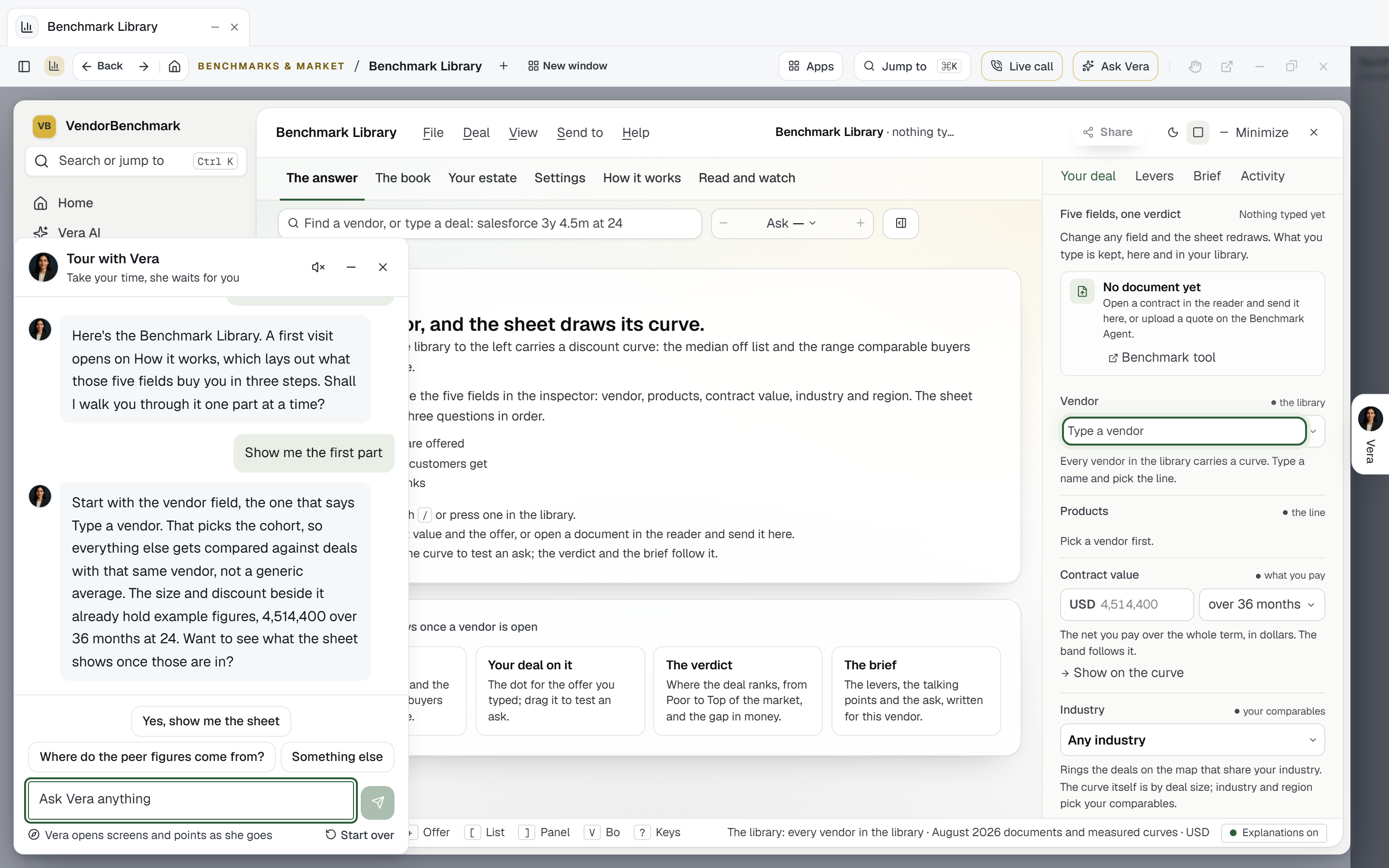This screenshot has width=1389, height=868.
Task: Click the forward arrow next to Back
Action: [x=144, y=66]
